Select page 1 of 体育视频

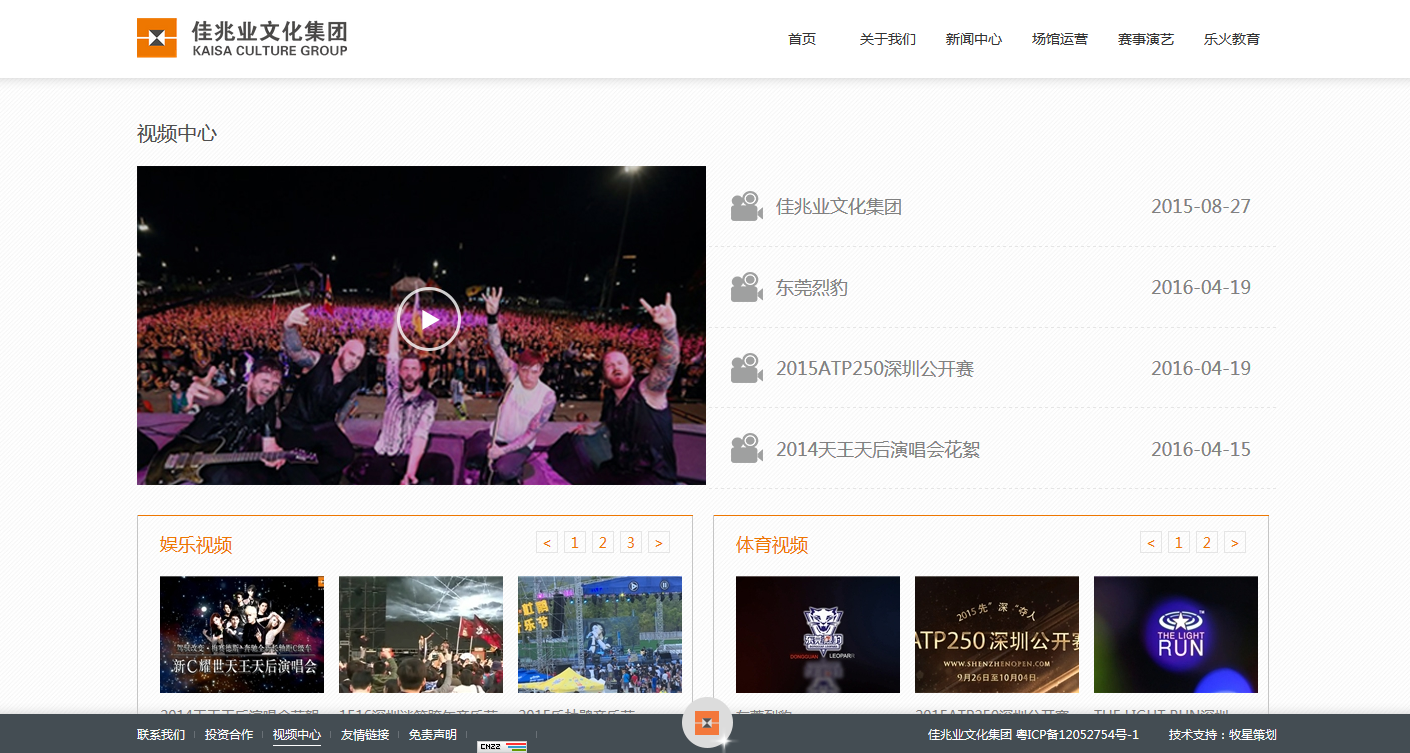click(1179, 543)
